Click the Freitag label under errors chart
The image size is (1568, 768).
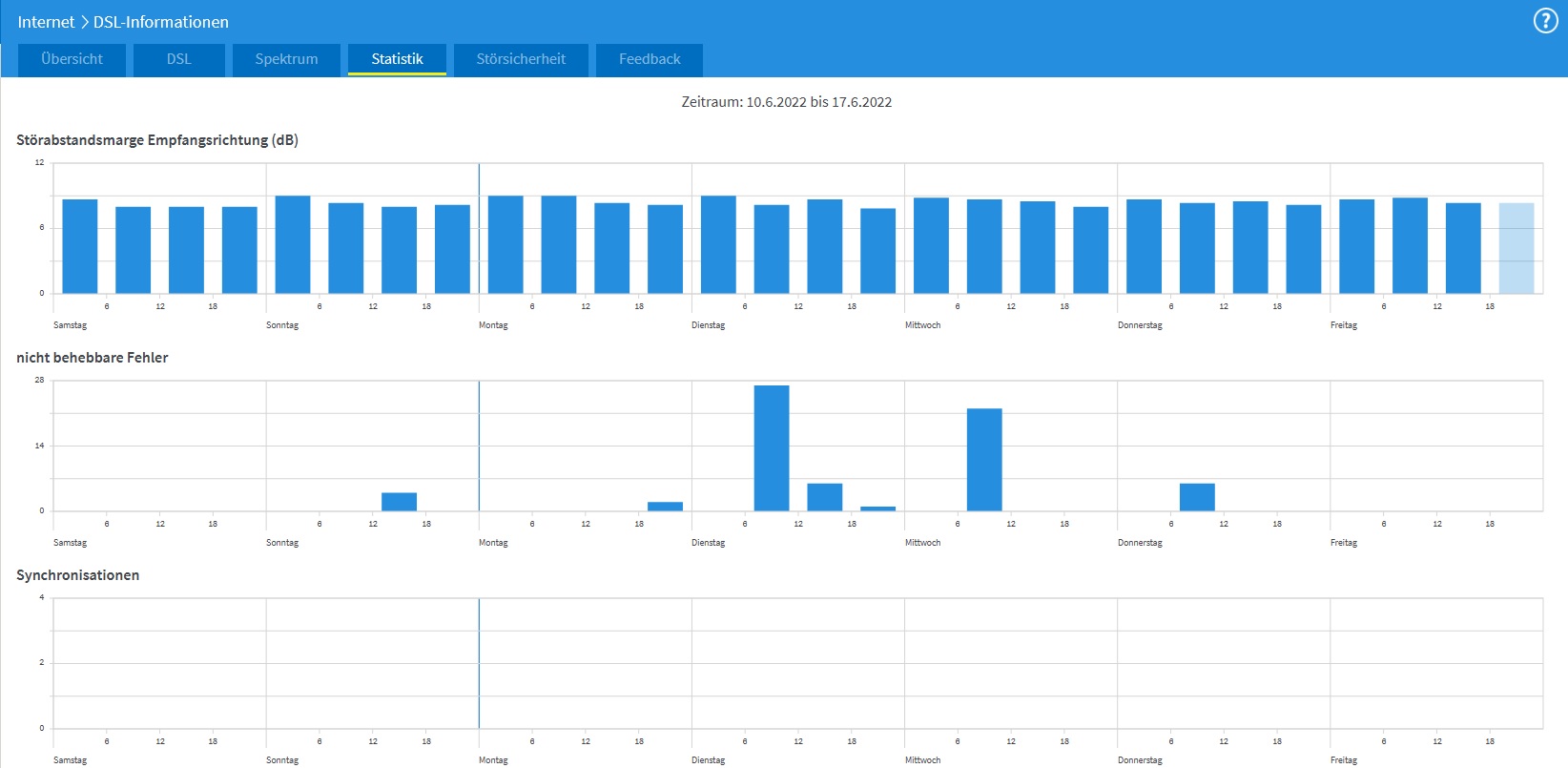(1344, 543)
